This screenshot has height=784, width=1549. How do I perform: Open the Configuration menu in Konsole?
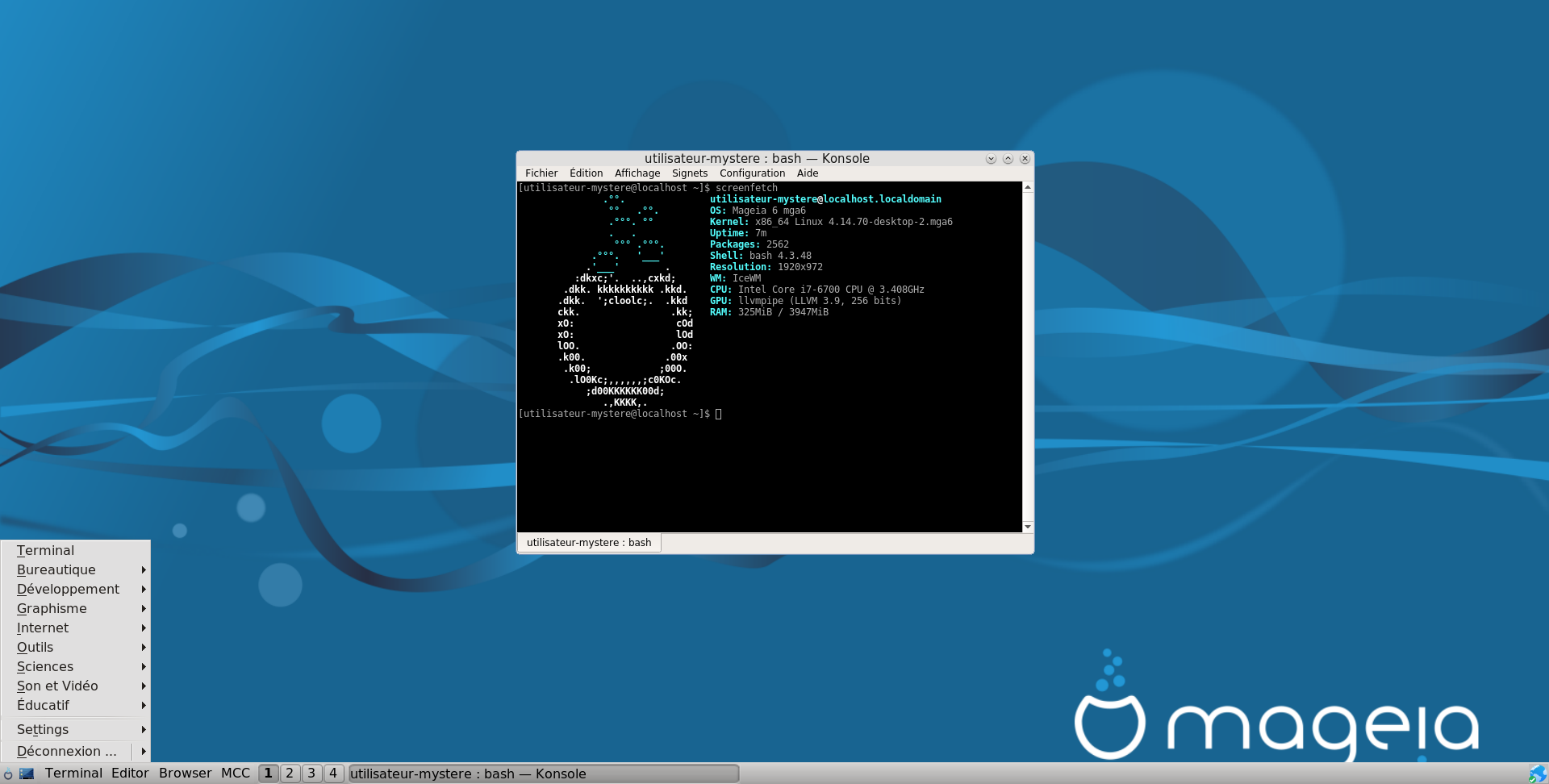[x=752, y=173]
